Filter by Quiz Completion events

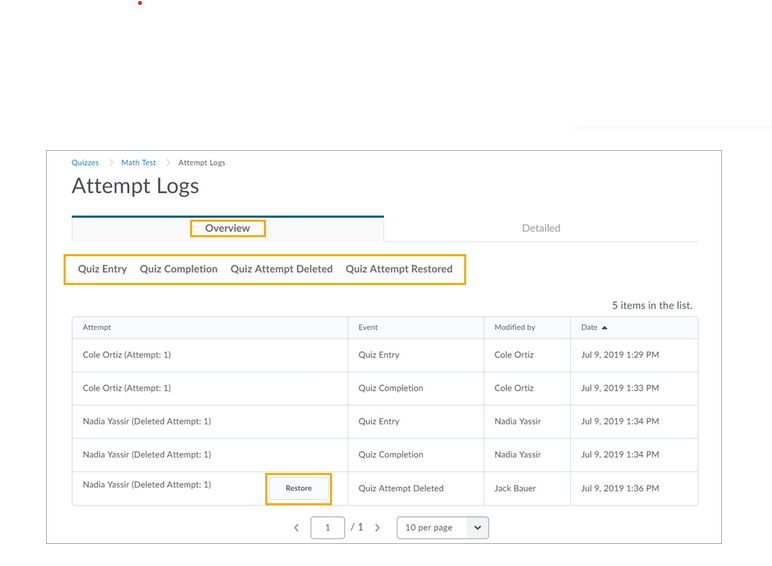coord(178,269)
